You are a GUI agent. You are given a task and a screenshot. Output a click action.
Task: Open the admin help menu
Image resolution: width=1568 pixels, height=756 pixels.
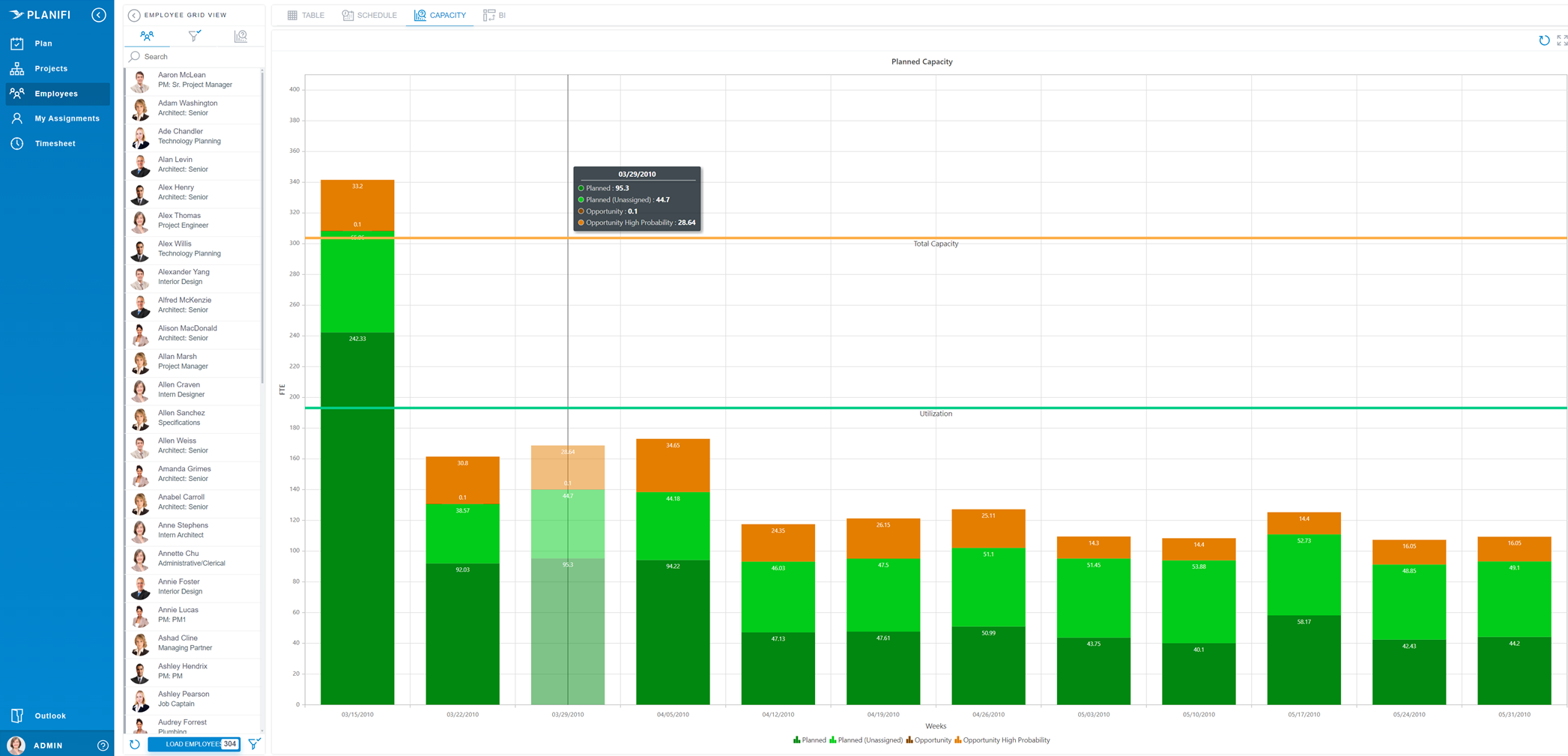tap(103, 745)
